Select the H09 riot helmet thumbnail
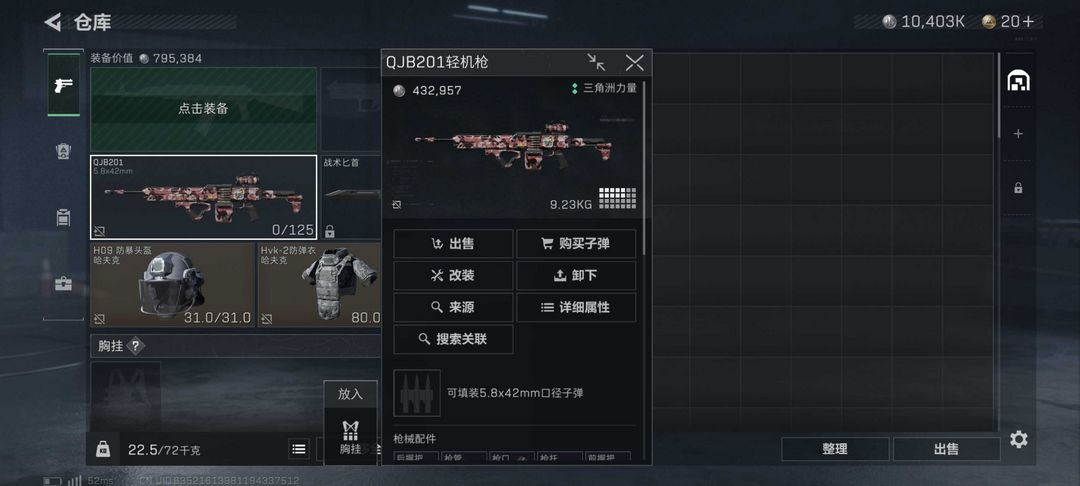 (172, 284)
